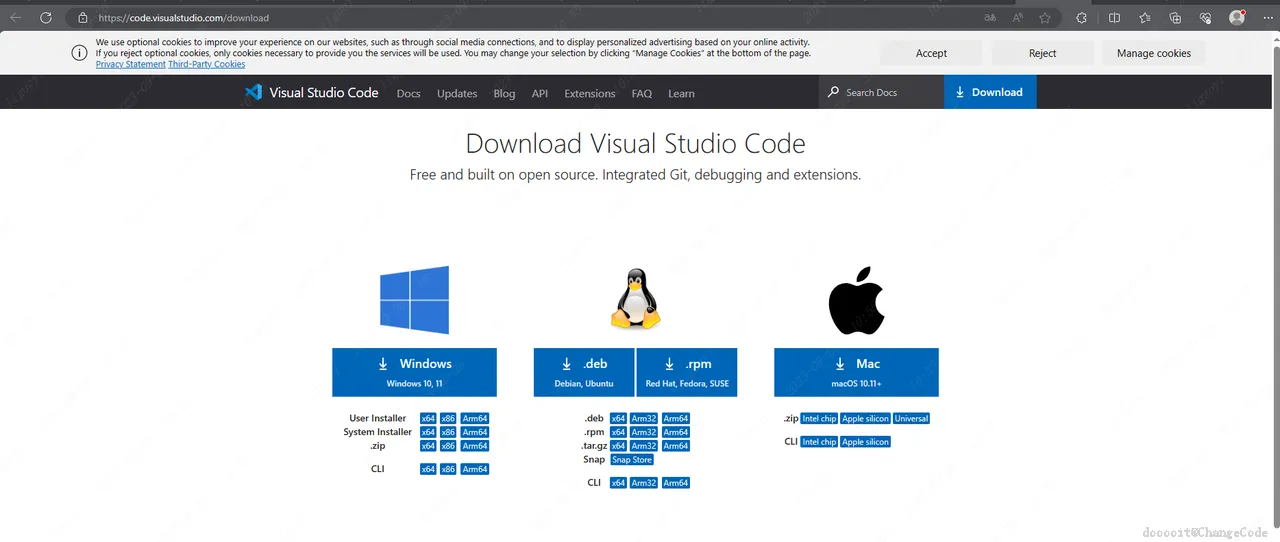Open the browser Extensions puzzle icon
Screen dimensions: 1280x542
(x=1082, y=18)
